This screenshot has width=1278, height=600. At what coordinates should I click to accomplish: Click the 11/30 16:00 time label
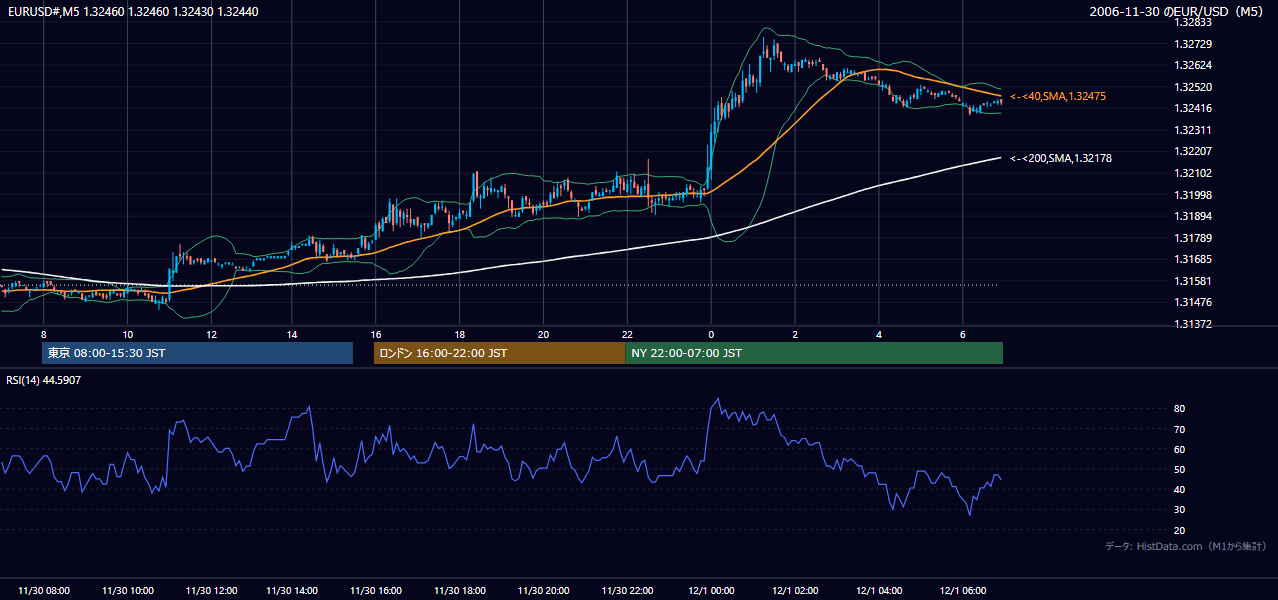[x=377, y=591]
